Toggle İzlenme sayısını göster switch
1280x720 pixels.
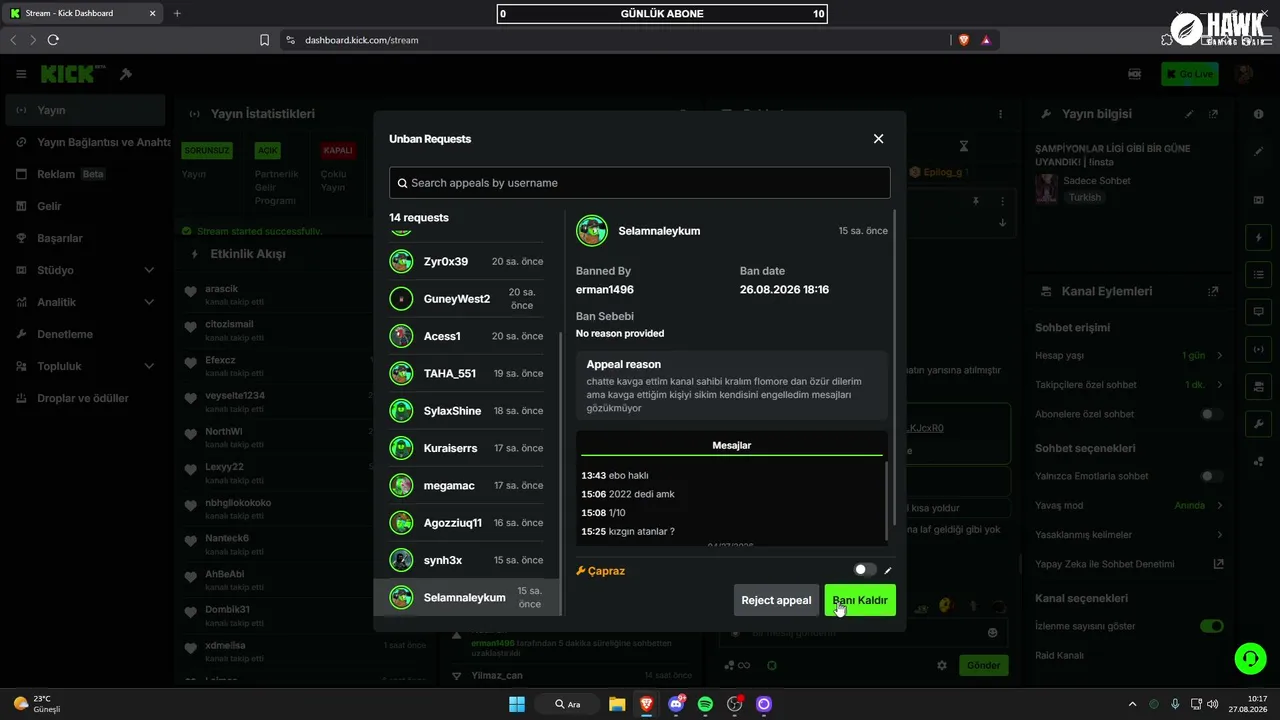[x=1211, y=626]
